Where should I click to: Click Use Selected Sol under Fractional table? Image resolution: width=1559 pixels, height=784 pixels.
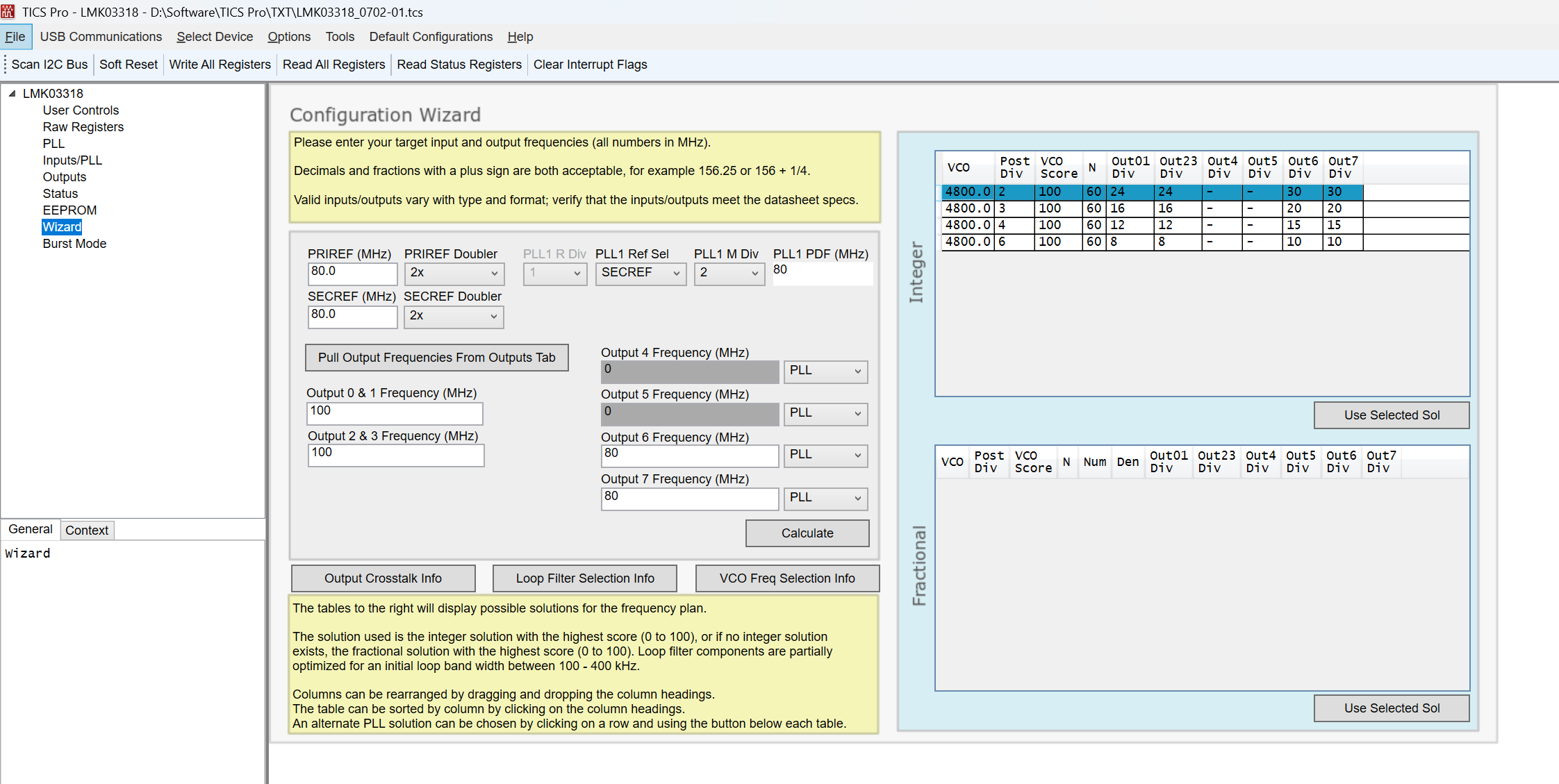click(1392, 708)
